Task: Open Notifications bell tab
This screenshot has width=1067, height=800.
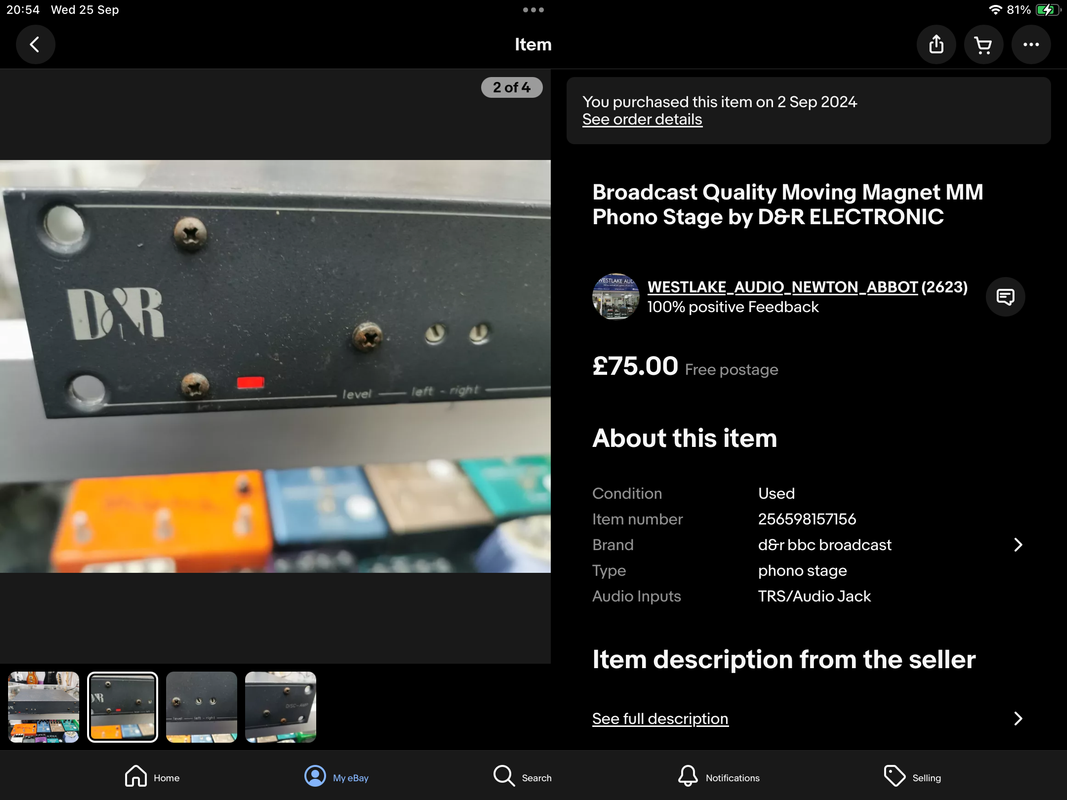Action: (x=718, y=777)
